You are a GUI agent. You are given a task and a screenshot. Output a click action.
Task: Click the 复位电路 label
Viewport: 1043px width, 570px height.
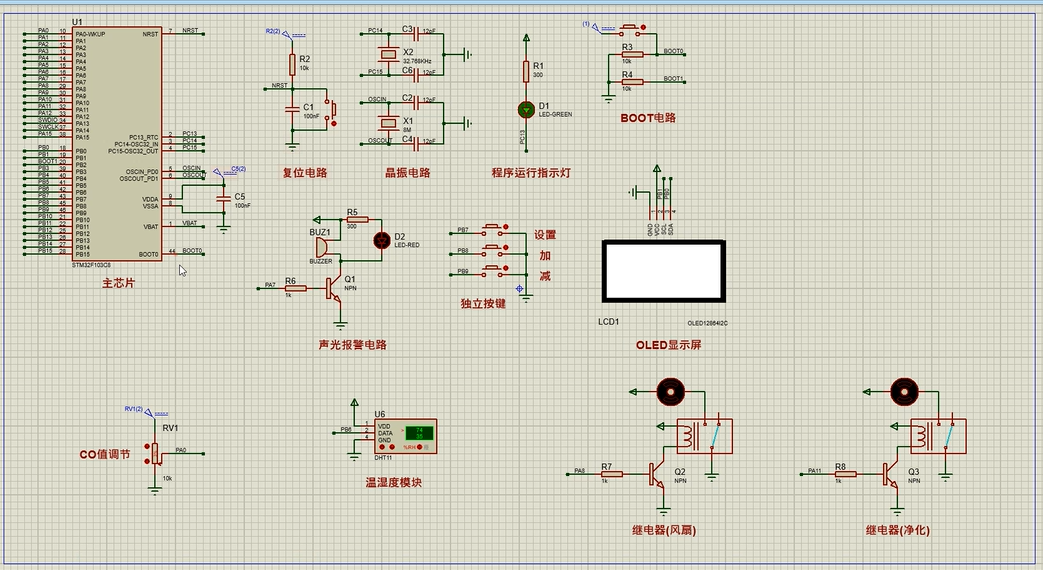[305, 173]
